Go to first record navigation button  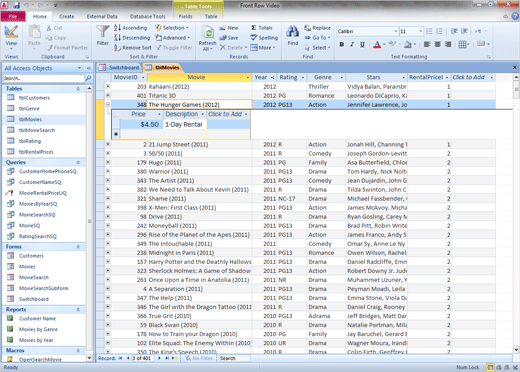coord(120,358)
